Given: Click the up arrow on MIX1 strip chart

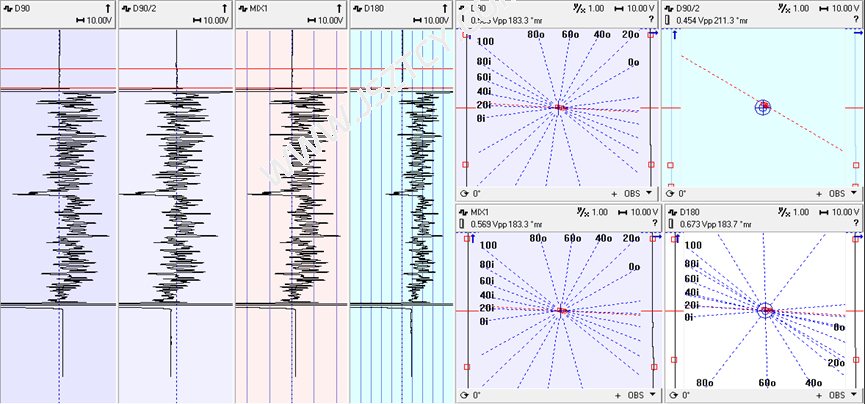Looking at the screenshot, I should click(x=339, y=8).
